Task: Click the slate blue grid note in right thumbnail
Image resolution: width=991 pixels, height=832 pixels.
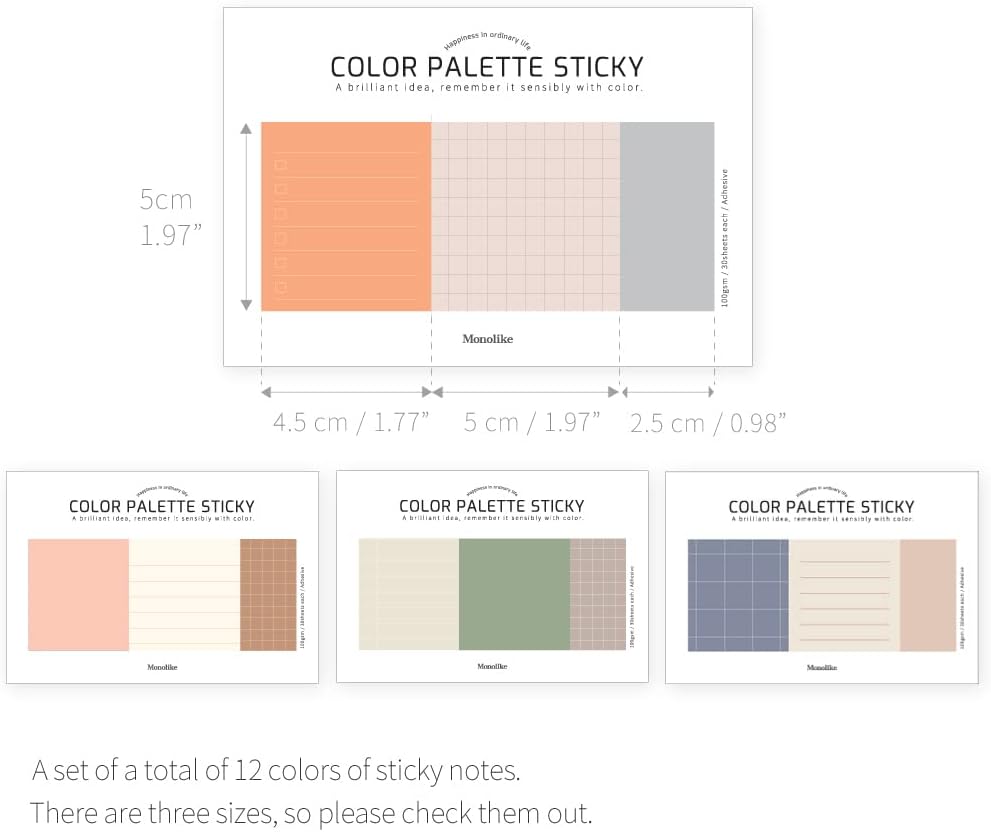Action: point(738,595)
